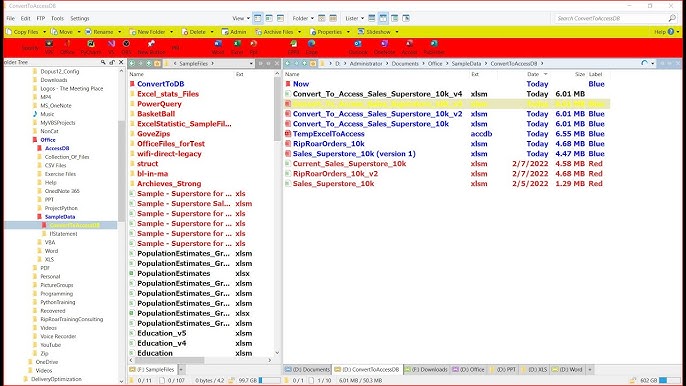686x386 pixels.
Task: Sort right pane by Size column header
Action: coord(580,74)
